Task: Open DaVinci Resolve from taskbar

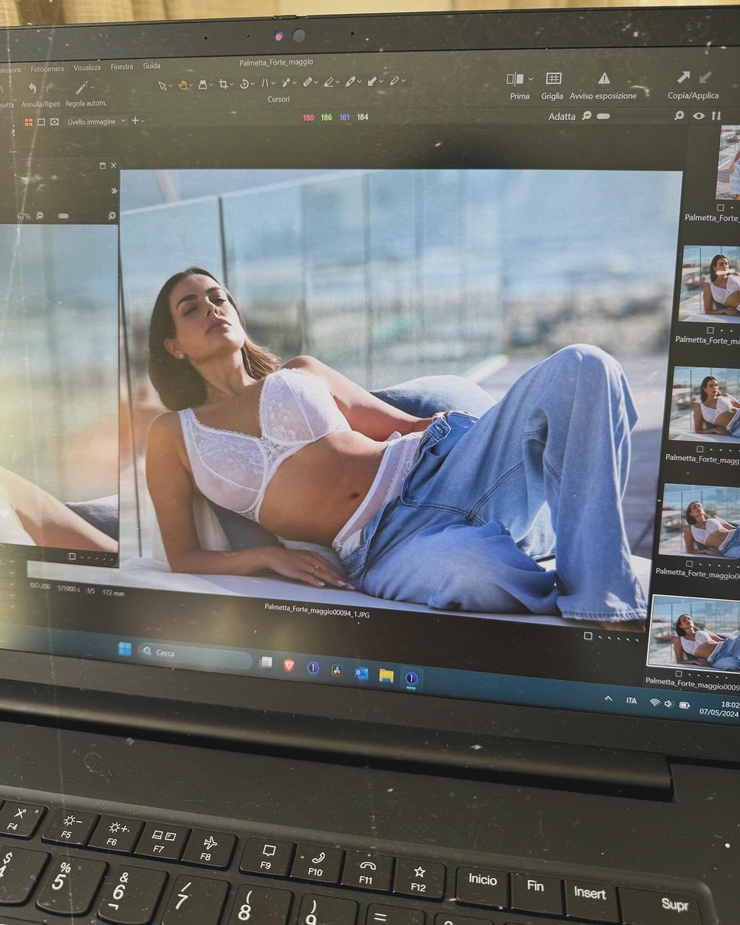Action: pyautogui.click(x=337, y=671)
